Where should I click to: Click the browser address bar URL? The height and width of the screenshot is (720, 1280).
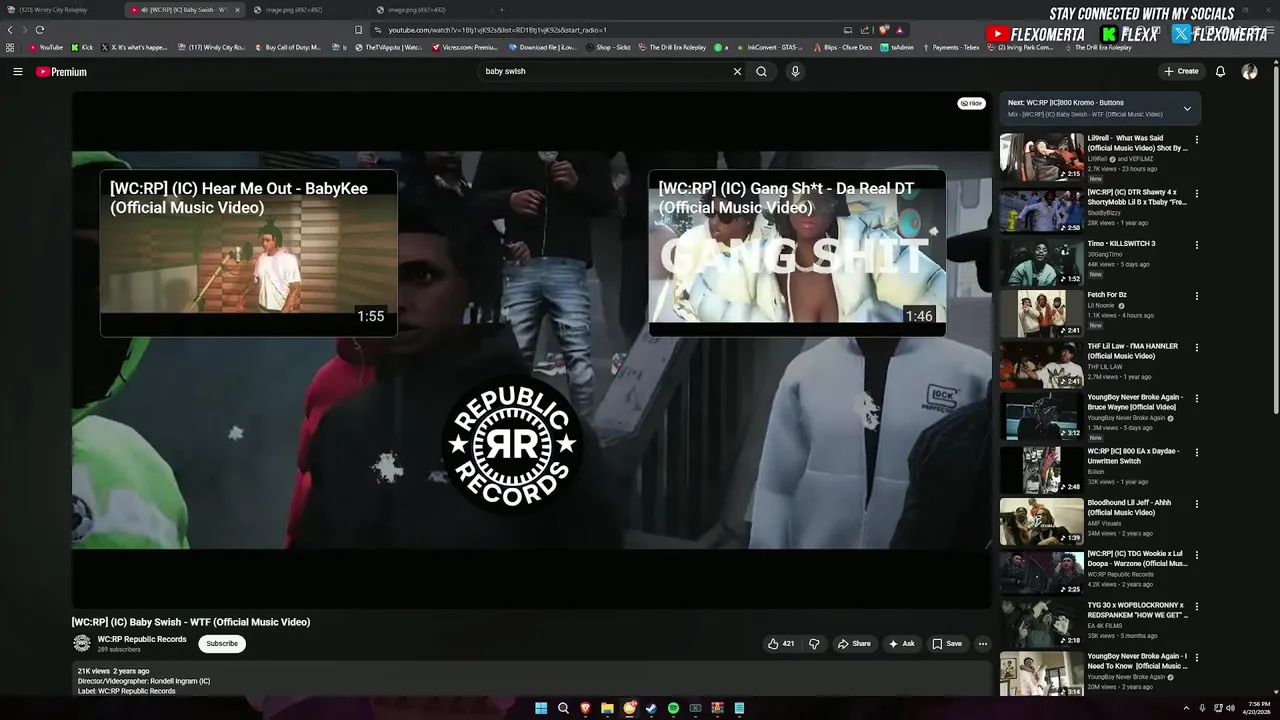click(497, 30)
